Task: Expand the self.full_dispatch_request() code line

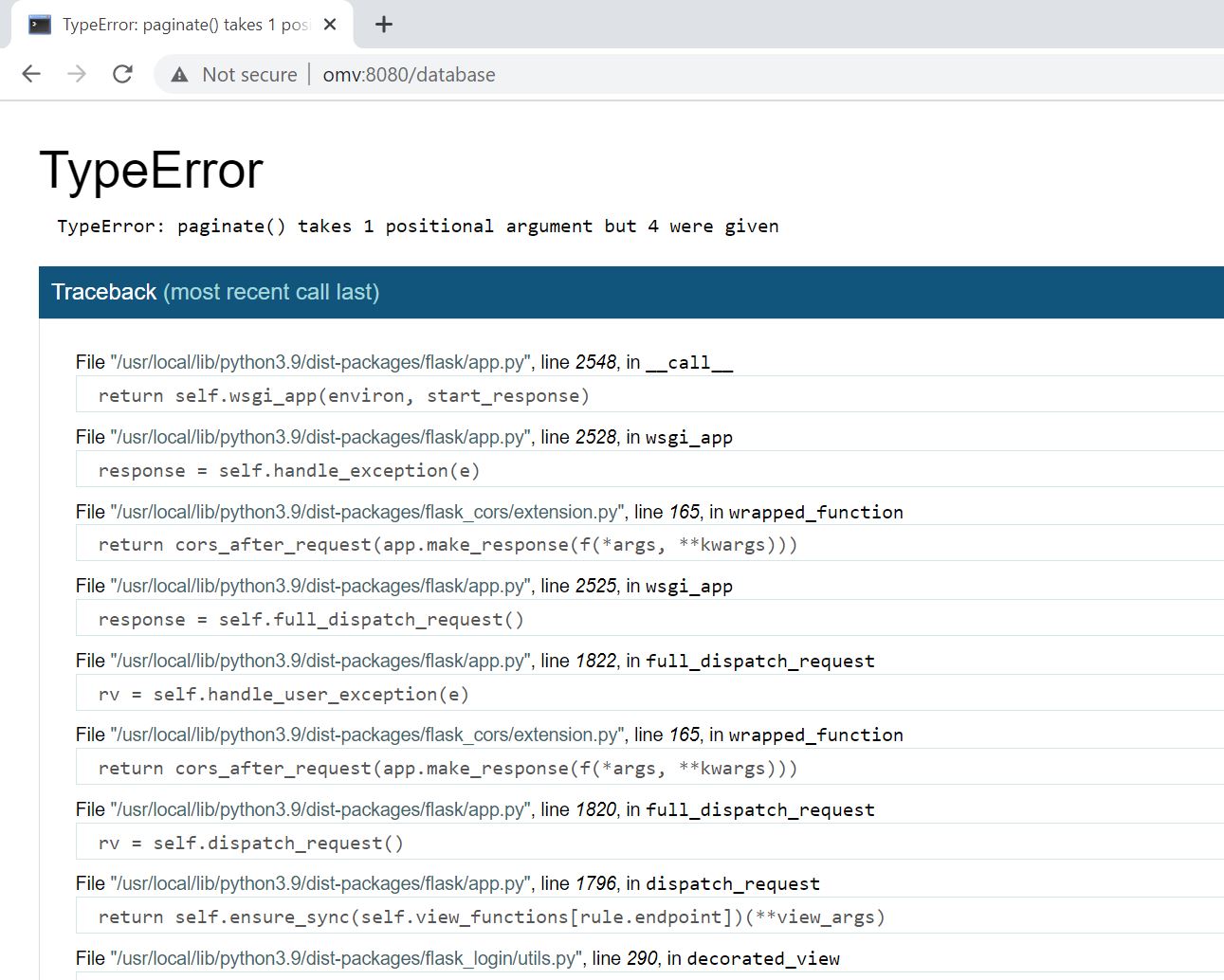Action: click(x=311, y=619)
